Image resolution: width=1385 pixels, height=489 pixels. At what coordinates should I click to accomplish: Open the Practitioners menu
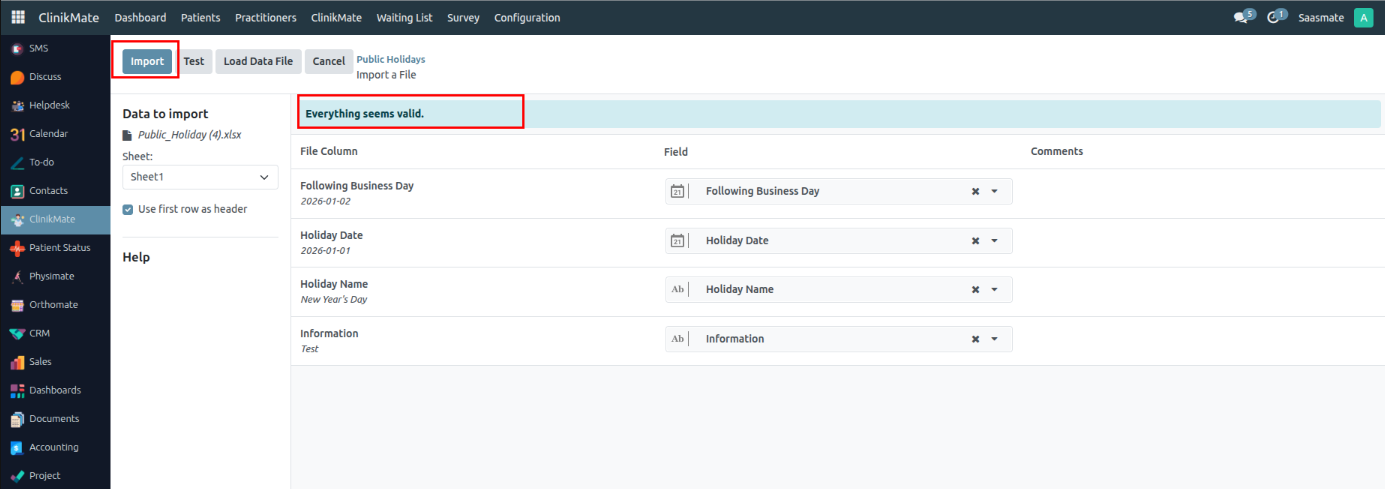coord(265,17)
